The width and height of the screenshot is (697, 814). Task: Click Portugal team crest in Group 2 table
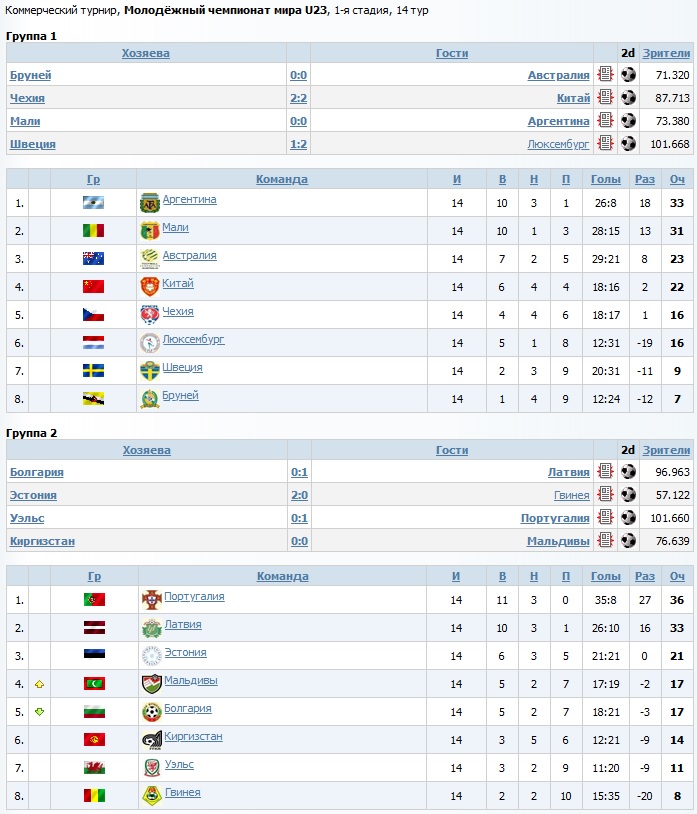[x=150, y=600]
